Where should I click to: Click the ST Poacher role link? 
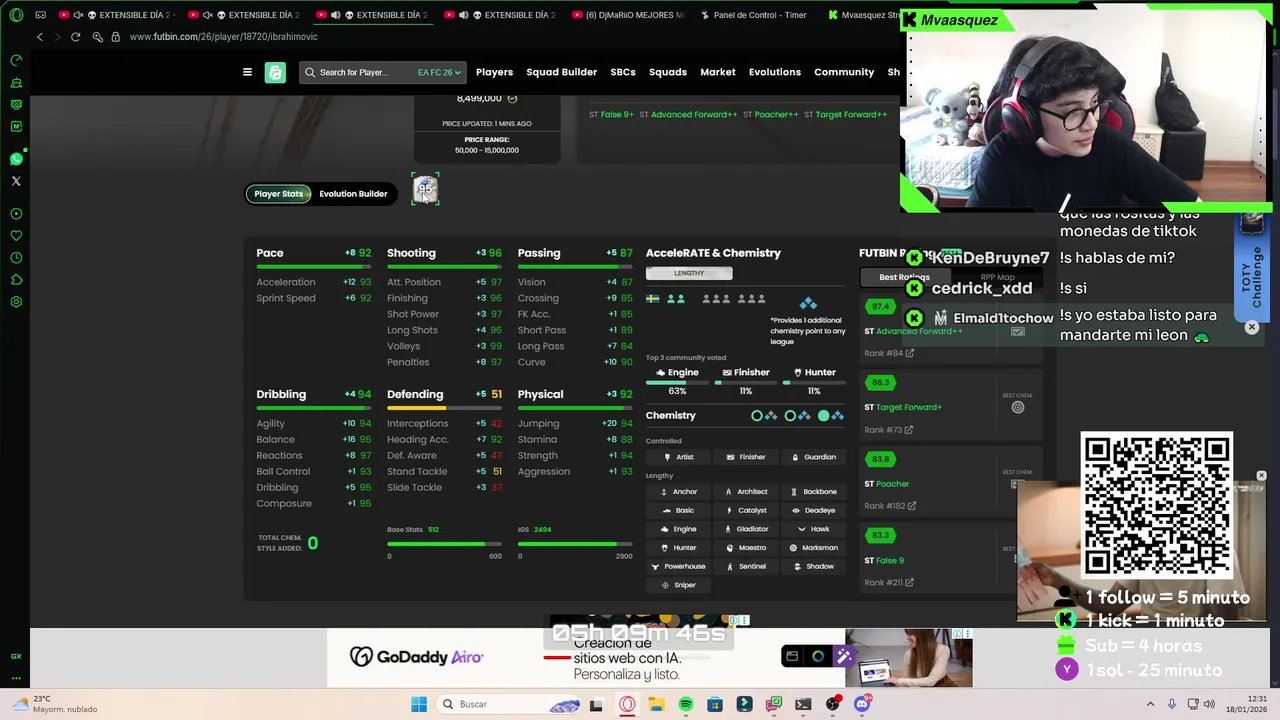click(886, 484)
